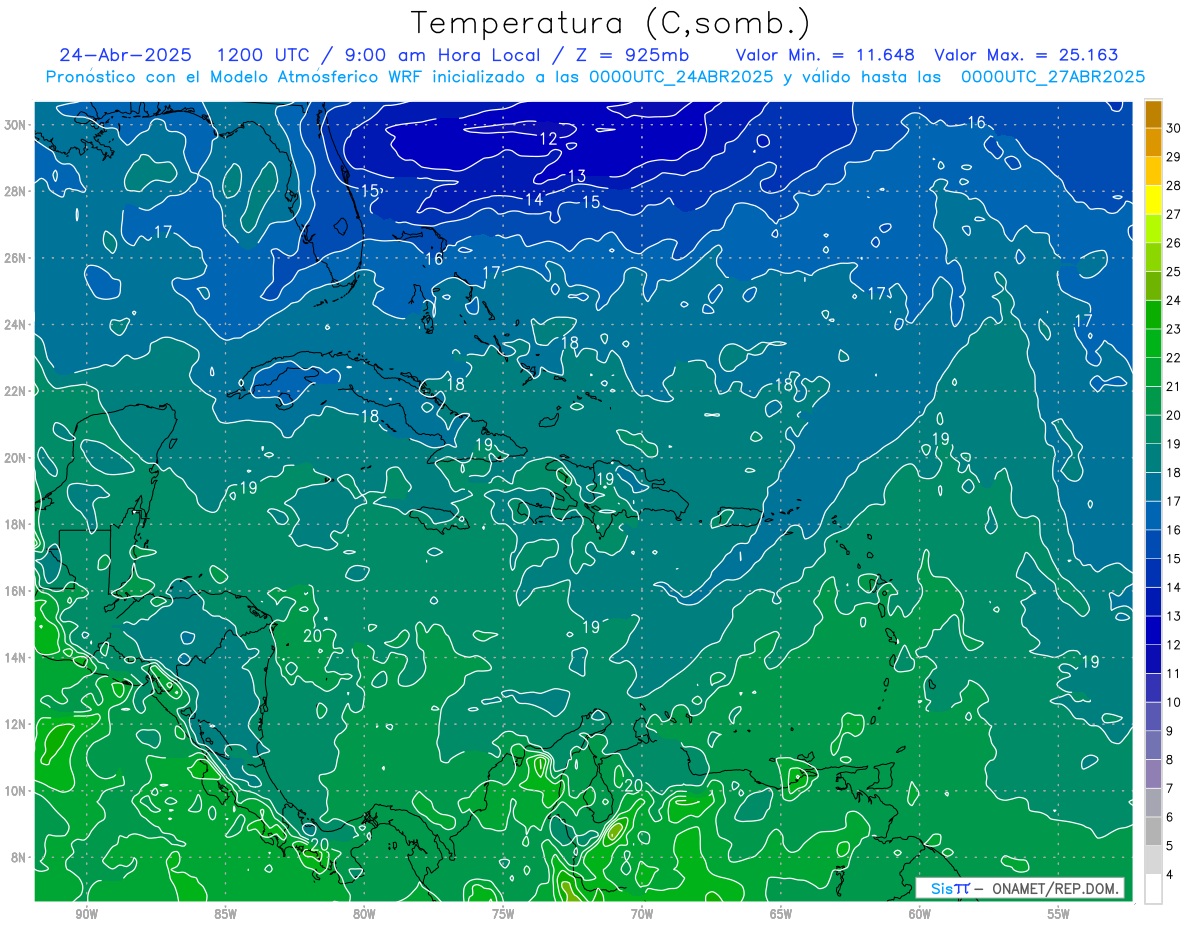This screenshot has height=927, width=1200.
Task: Click the '70W' longitude label
Action: [x=642, y=915]
